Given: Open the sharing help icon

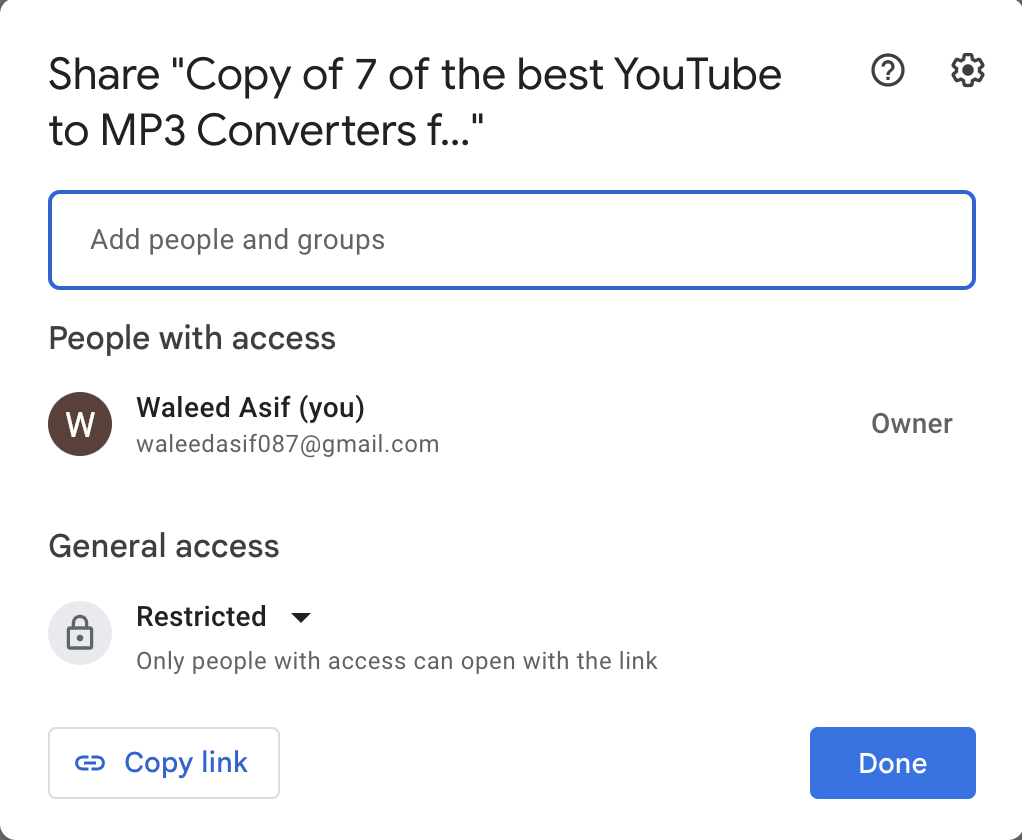Looking at the screenshot, I should pyautogui.click(x=888, y=71).
